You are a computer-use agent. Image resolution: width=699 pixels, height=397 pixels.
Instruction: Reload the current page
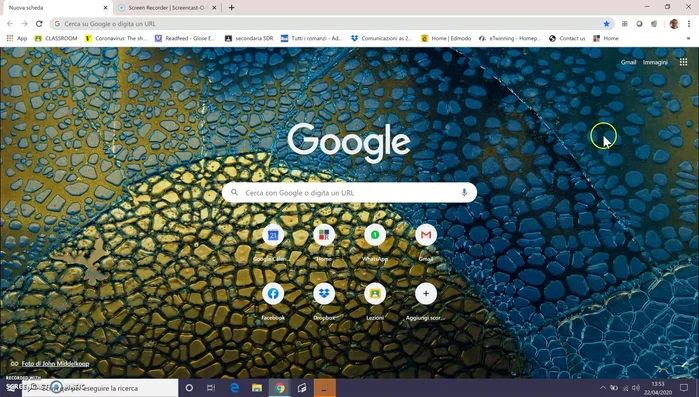(x=39, y=24)
